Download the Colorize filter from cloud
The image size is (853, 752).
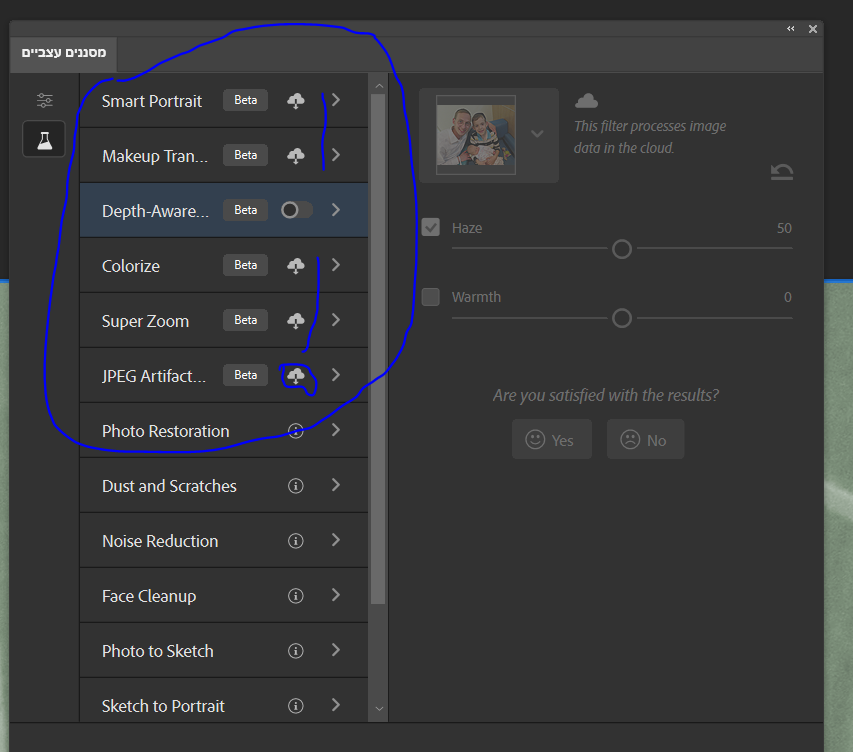point(296,266)
